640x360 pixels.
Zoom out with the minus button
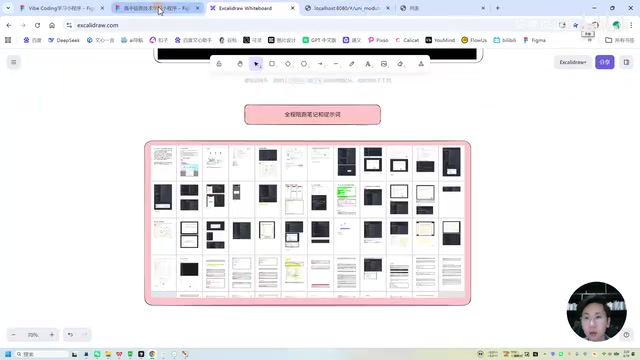point(13,335)
